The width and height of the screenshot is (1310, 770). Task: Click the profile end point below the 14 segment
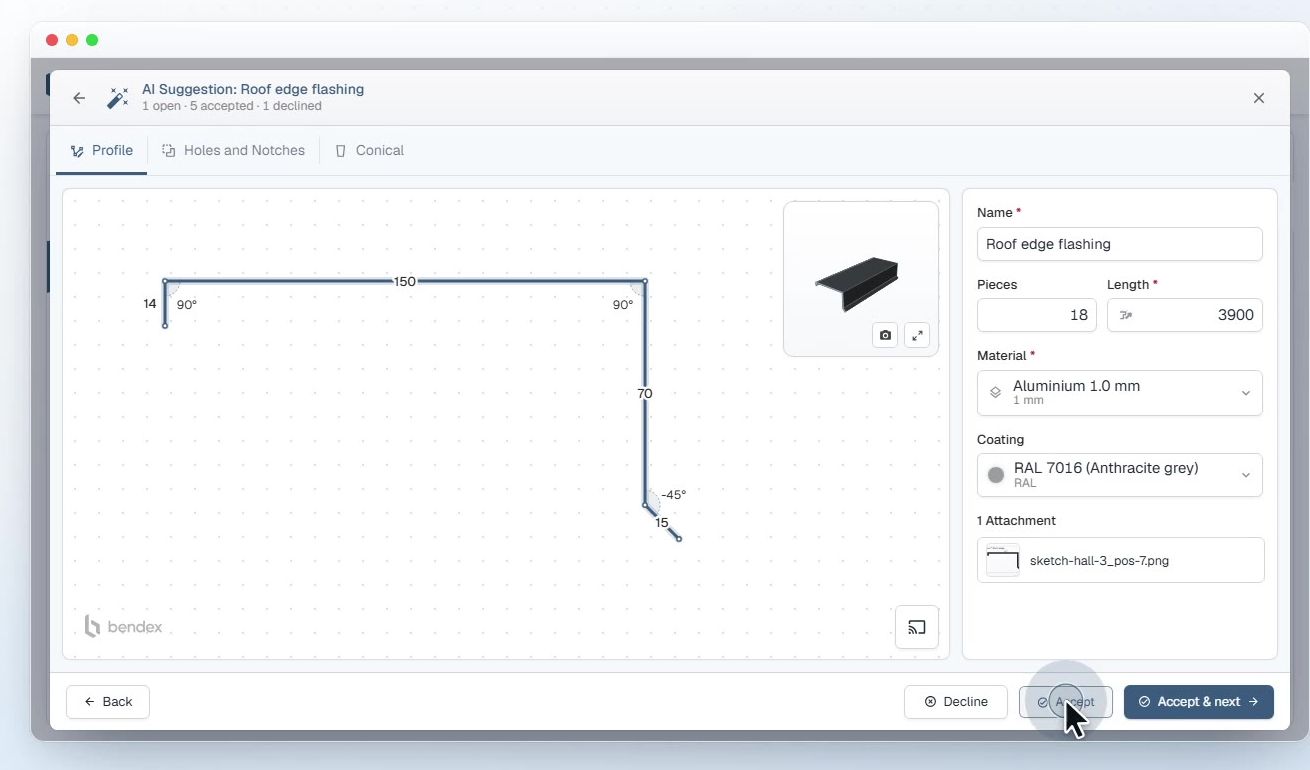(x=165, y=325)
